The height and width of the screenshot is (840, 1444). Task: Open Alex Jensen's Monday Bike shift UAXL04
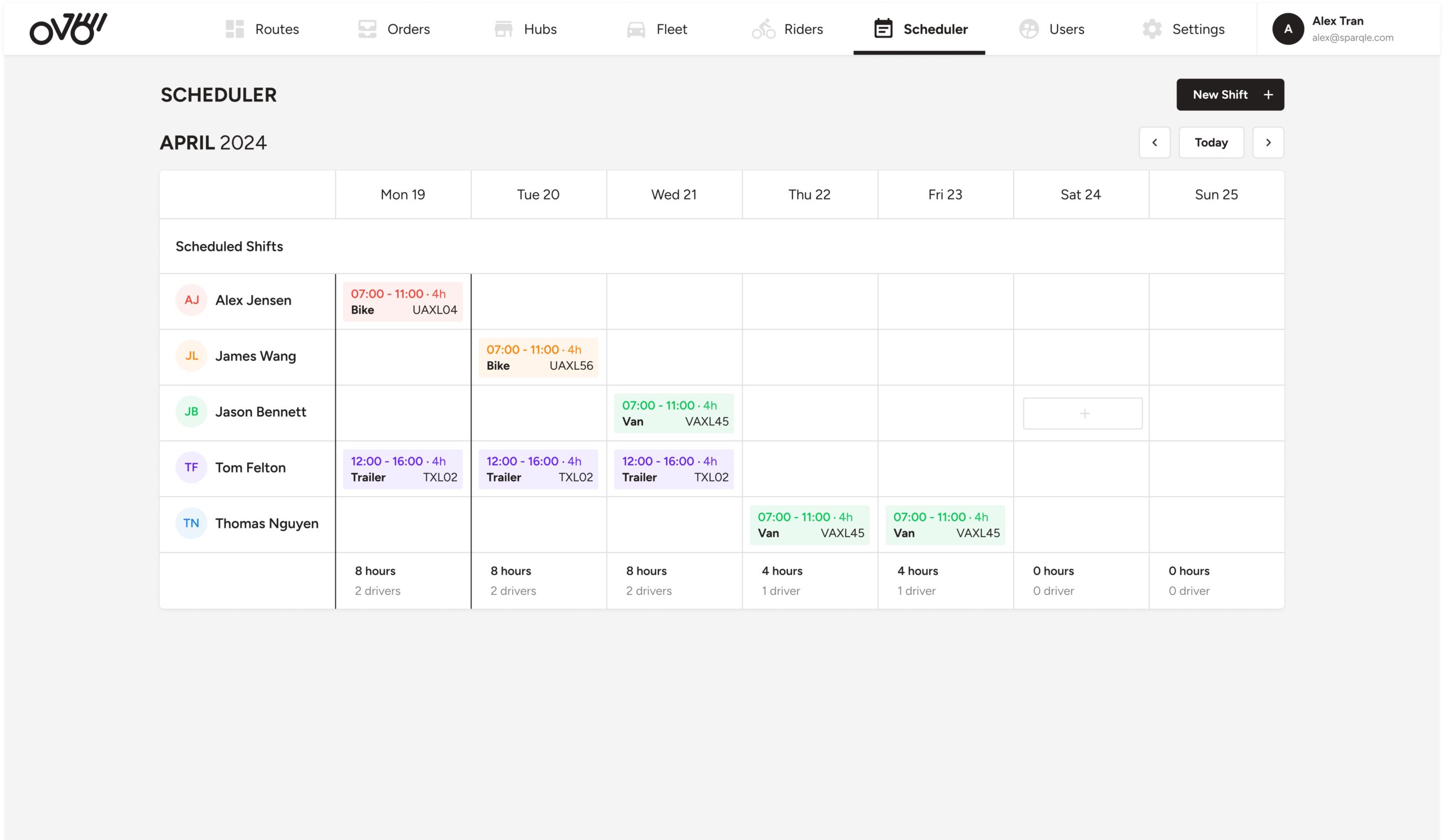tap(402, 301)
